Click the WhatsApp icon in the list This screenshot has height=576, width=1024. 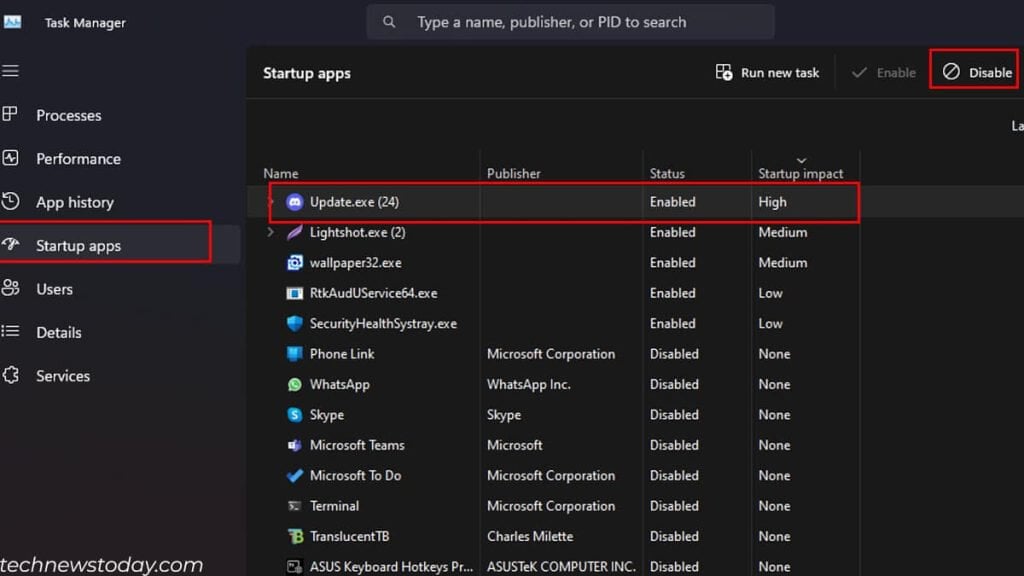coord(294,384)
